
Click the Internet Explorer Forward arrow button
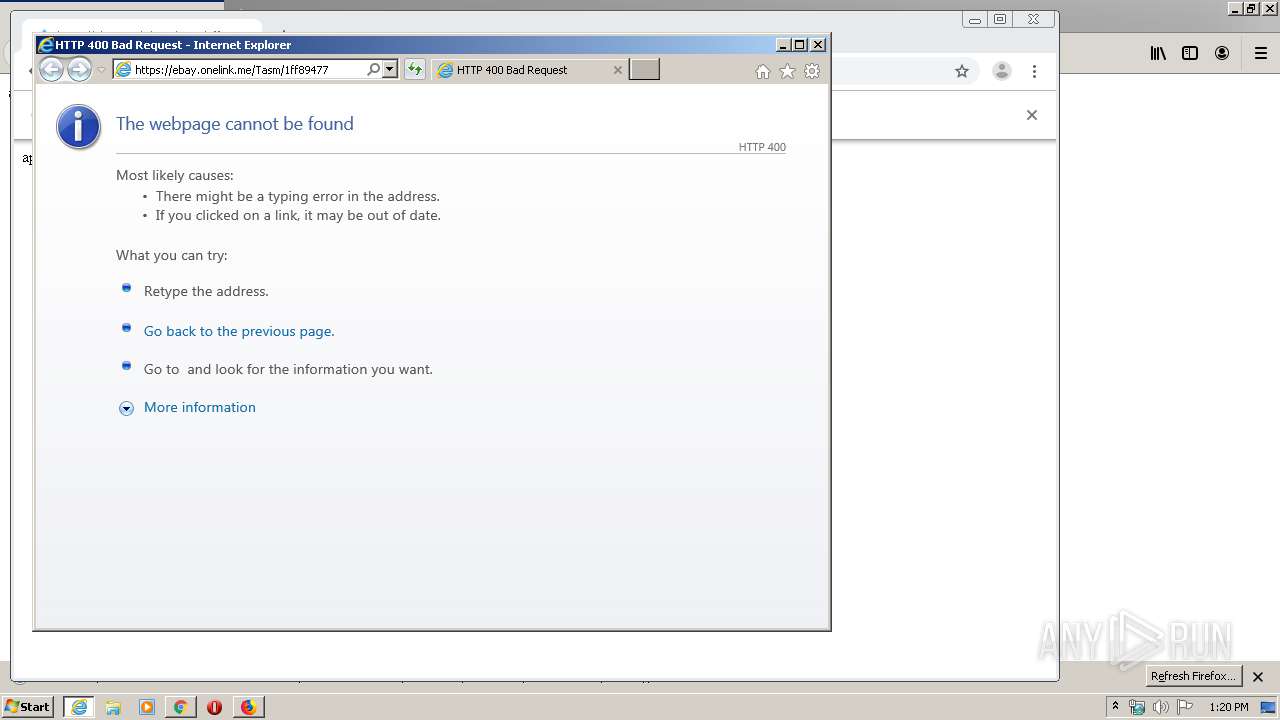click(79, 69)
